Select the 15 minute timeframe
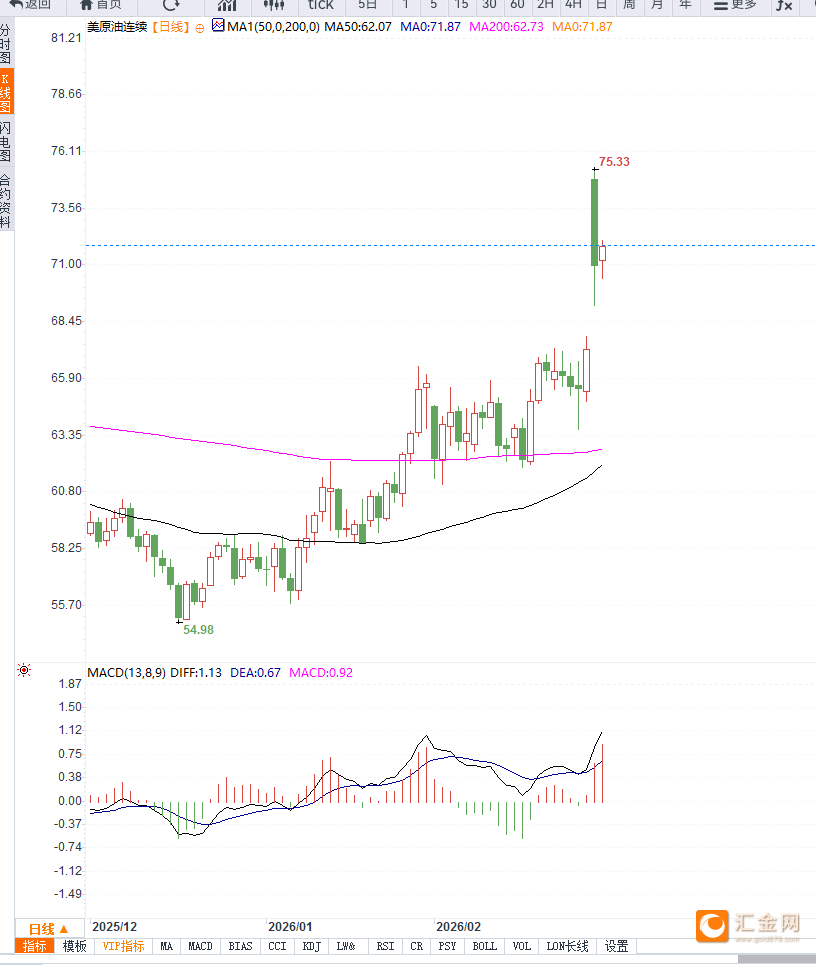This screenshot has width=816, height=965. [461, 5]
